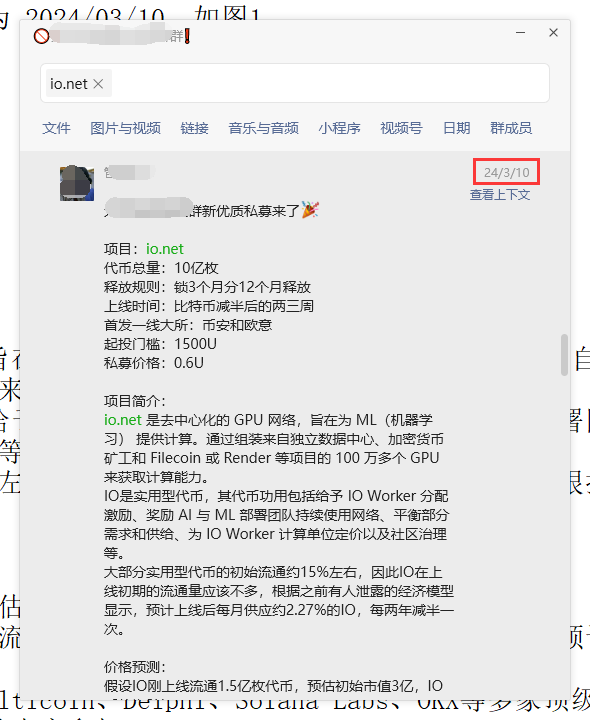590x720 pixels.
Task: Click the red exclamation mark icon
Action: coord(187,36)
